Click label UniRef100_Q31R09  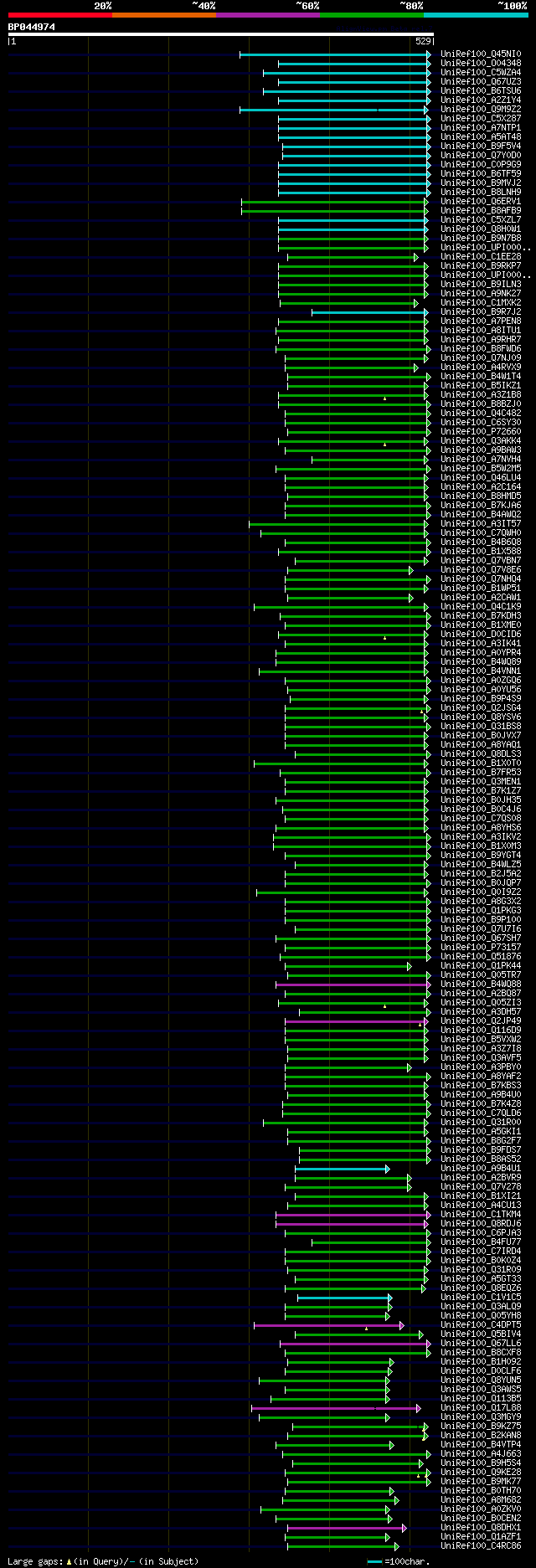(481, 1270)
